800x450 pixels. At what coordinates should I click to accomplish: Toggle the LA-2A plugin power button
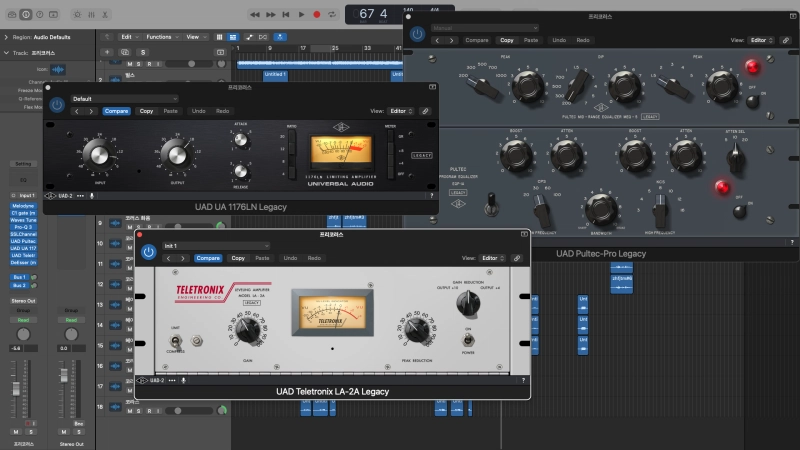pos(149,251)
